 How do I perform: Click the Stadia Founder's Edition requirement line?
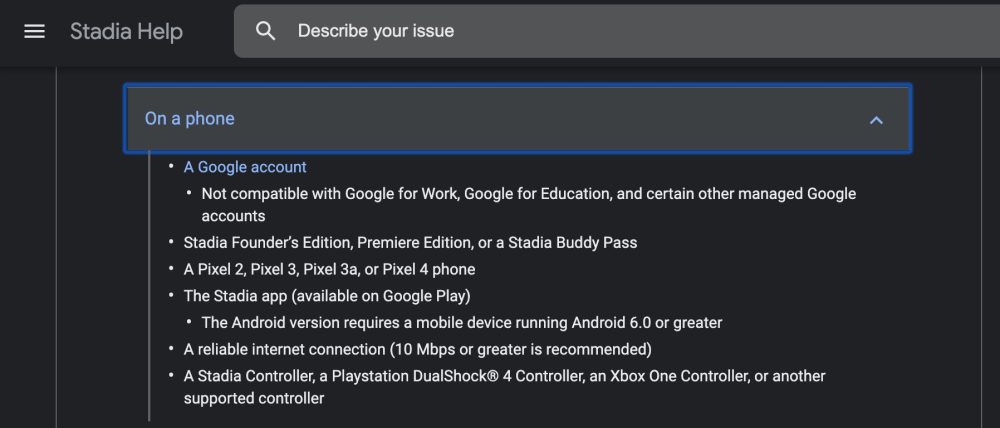(410, 243)
